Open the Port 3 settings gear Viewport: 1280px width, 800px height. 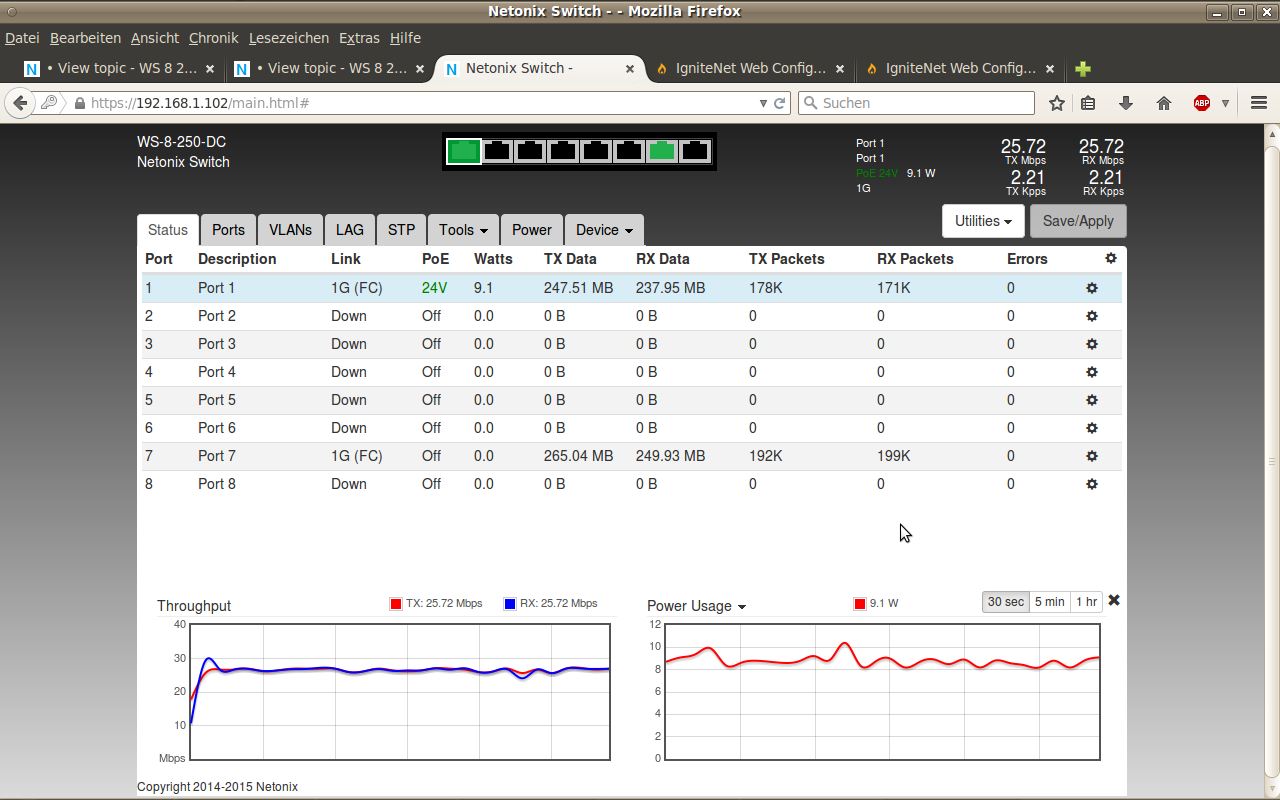tap(1092, 344)
